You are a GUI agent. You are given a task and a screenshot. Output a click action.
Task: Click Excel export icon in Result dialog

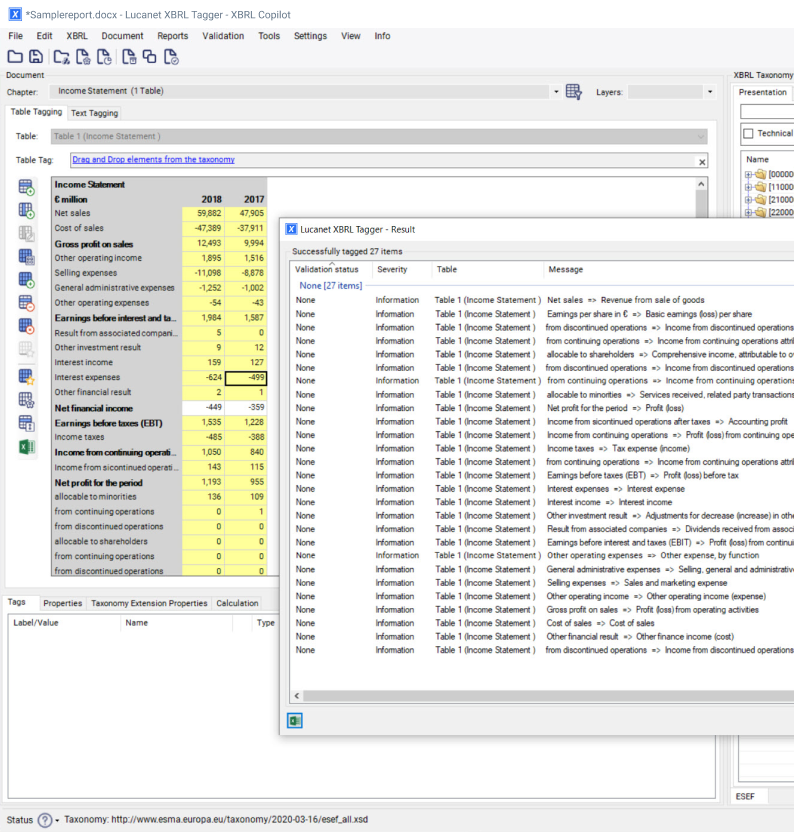(295, 720)
